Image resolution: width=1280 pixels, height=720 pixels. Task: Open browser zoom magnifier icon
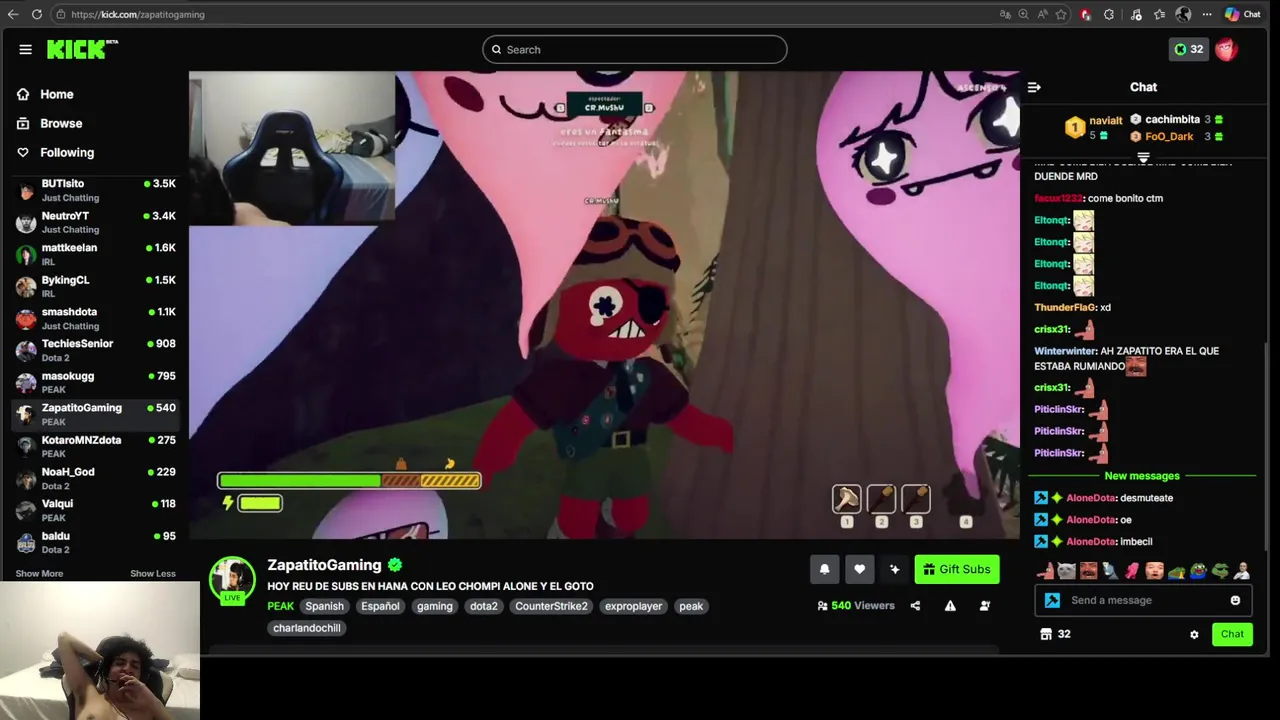click(1023, 14)
